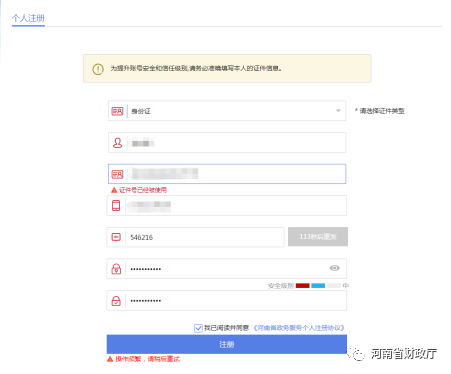Click the blue 注册 register button
This screenshot has width=451, height=374.
(227, 344)
